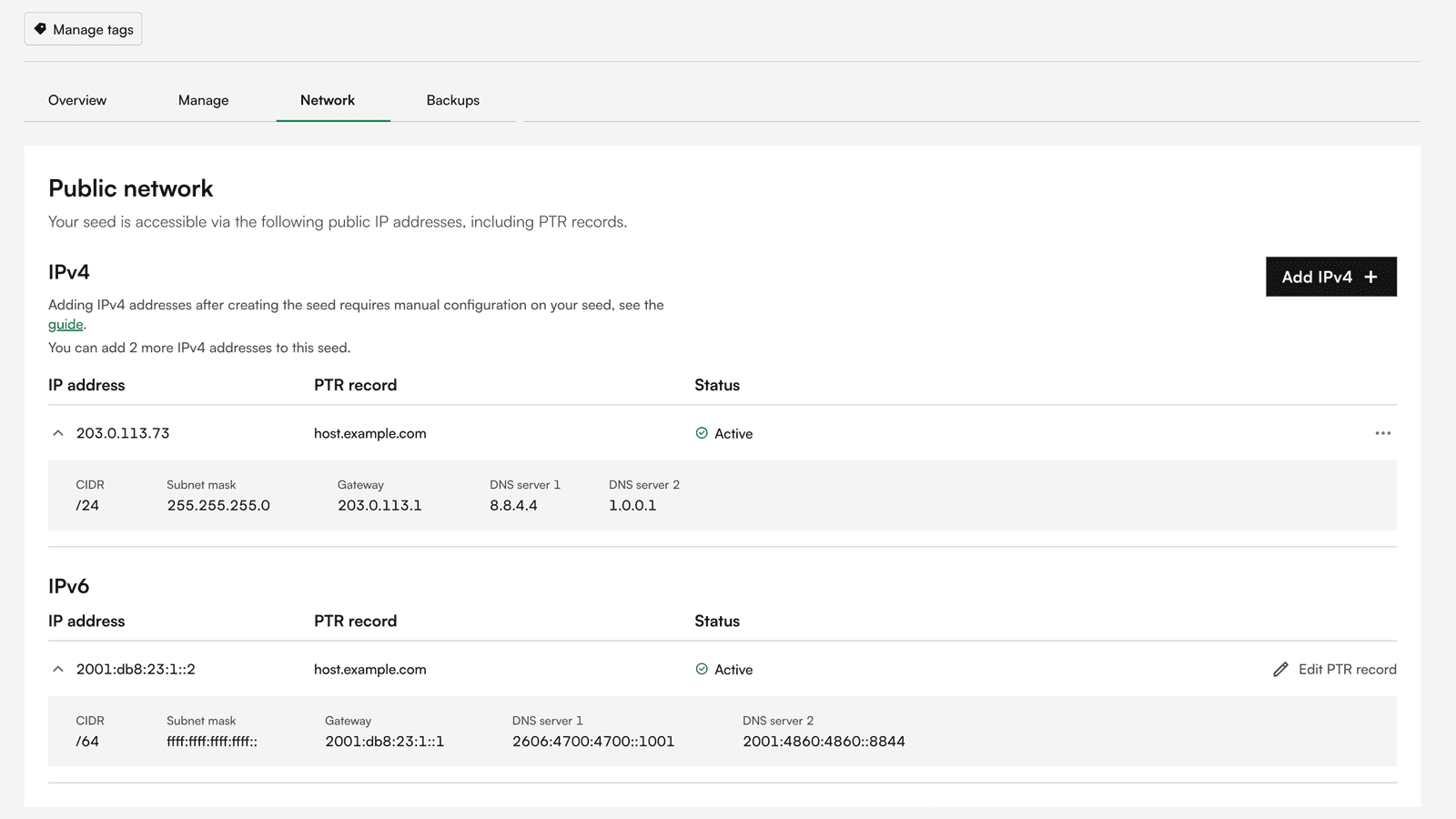
Task: Click the CIDR value /64
Action: tap(87, 741)
